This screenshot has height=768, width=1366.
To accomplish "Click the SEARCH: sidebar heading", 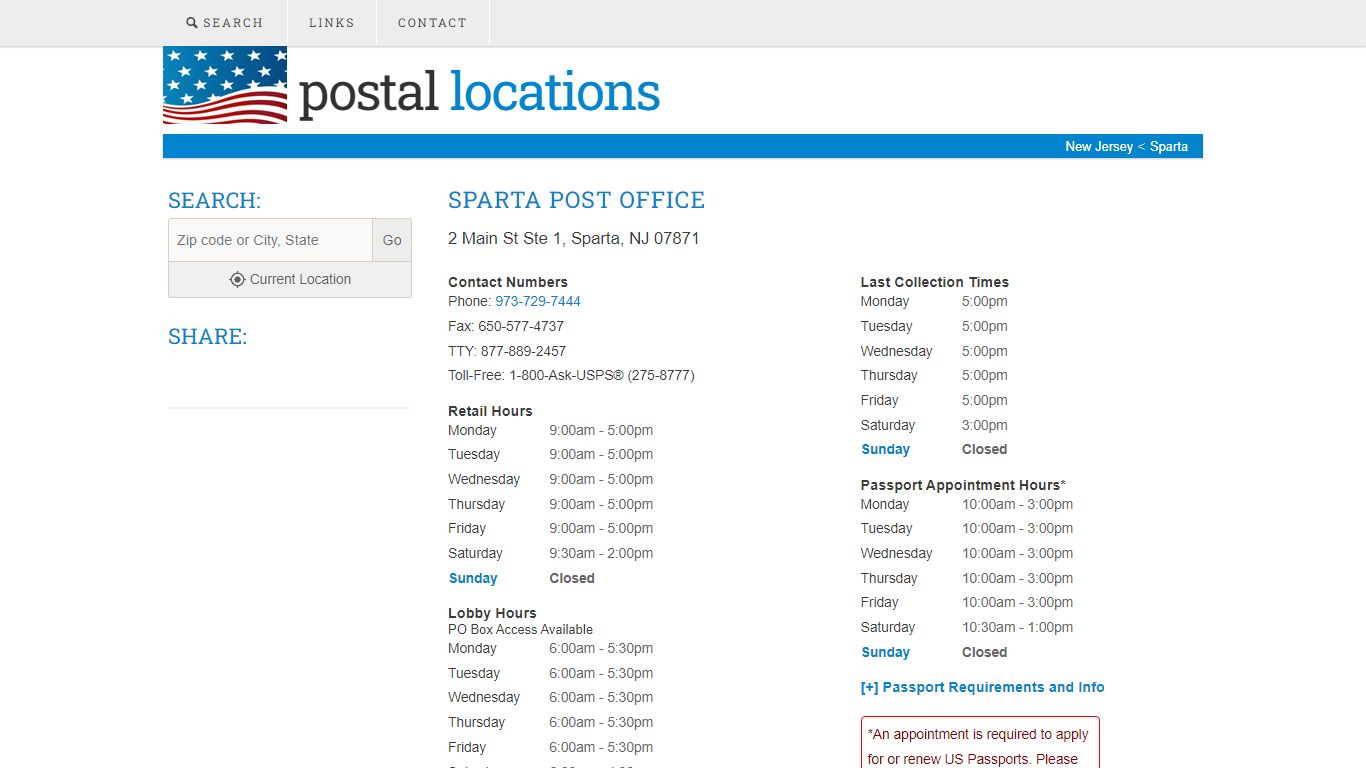I will coord(214,200).
